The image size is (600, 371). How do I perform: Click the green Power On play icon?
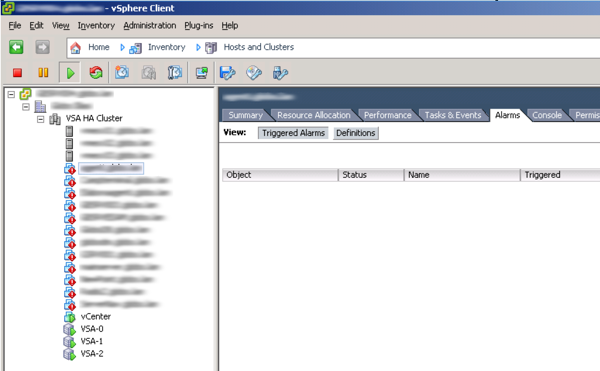70,73
